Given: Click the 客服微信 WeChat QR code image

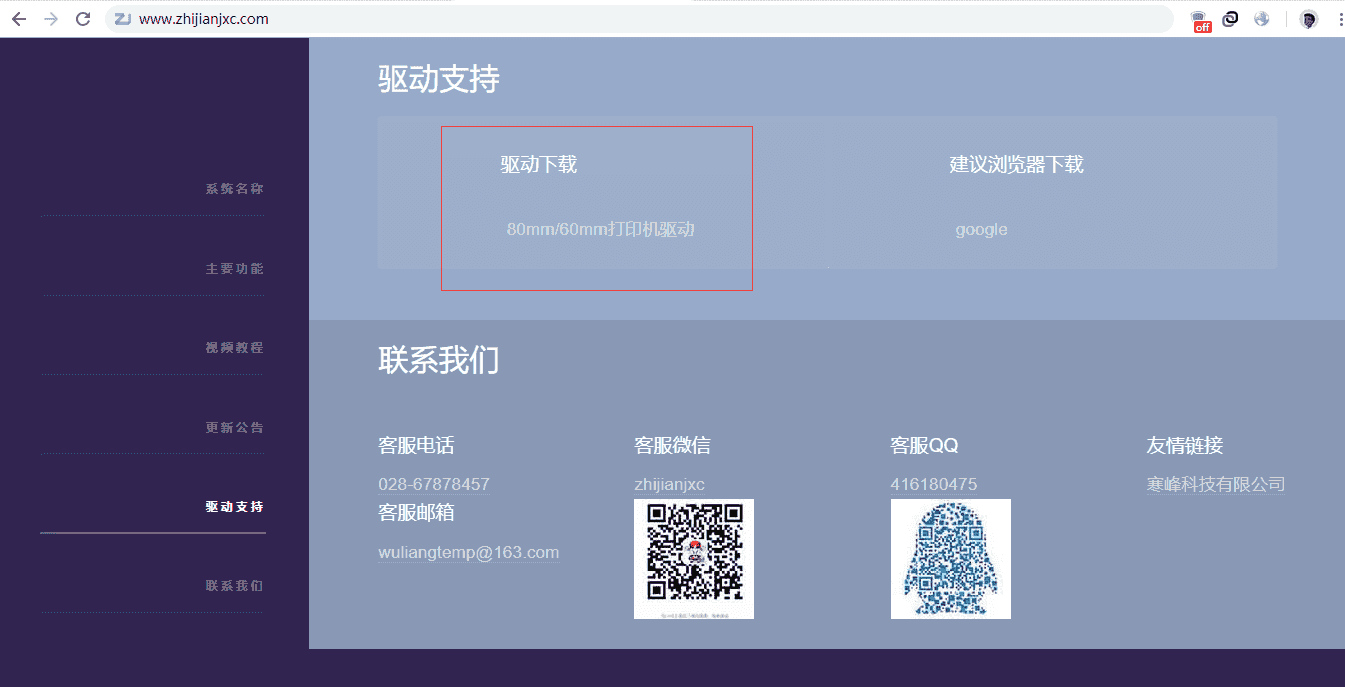Looking at the screenshot, I should tap(693, 559).
